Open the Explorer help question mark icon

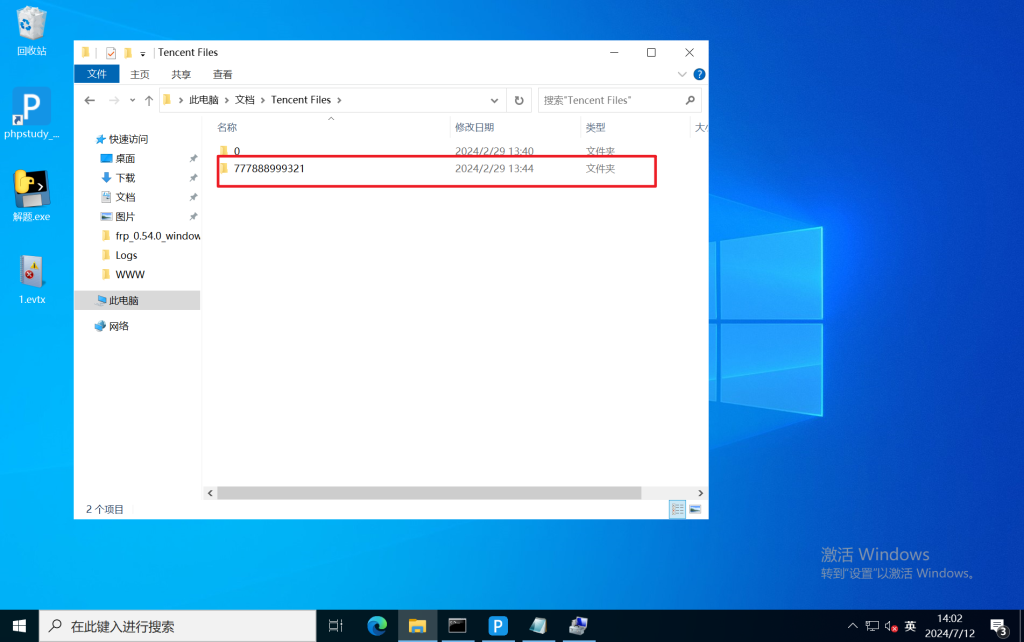click(x=699, y=74)
